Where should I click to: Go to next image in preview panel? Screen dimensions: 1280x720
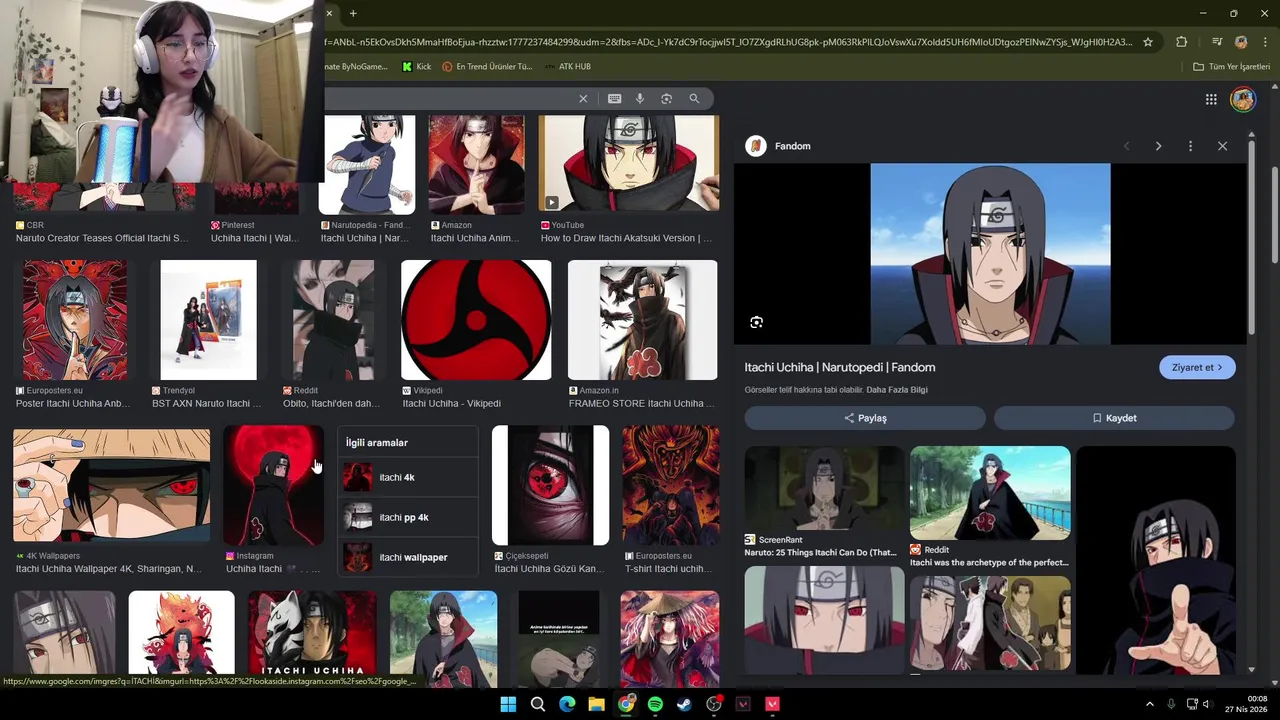point(1158,146)
